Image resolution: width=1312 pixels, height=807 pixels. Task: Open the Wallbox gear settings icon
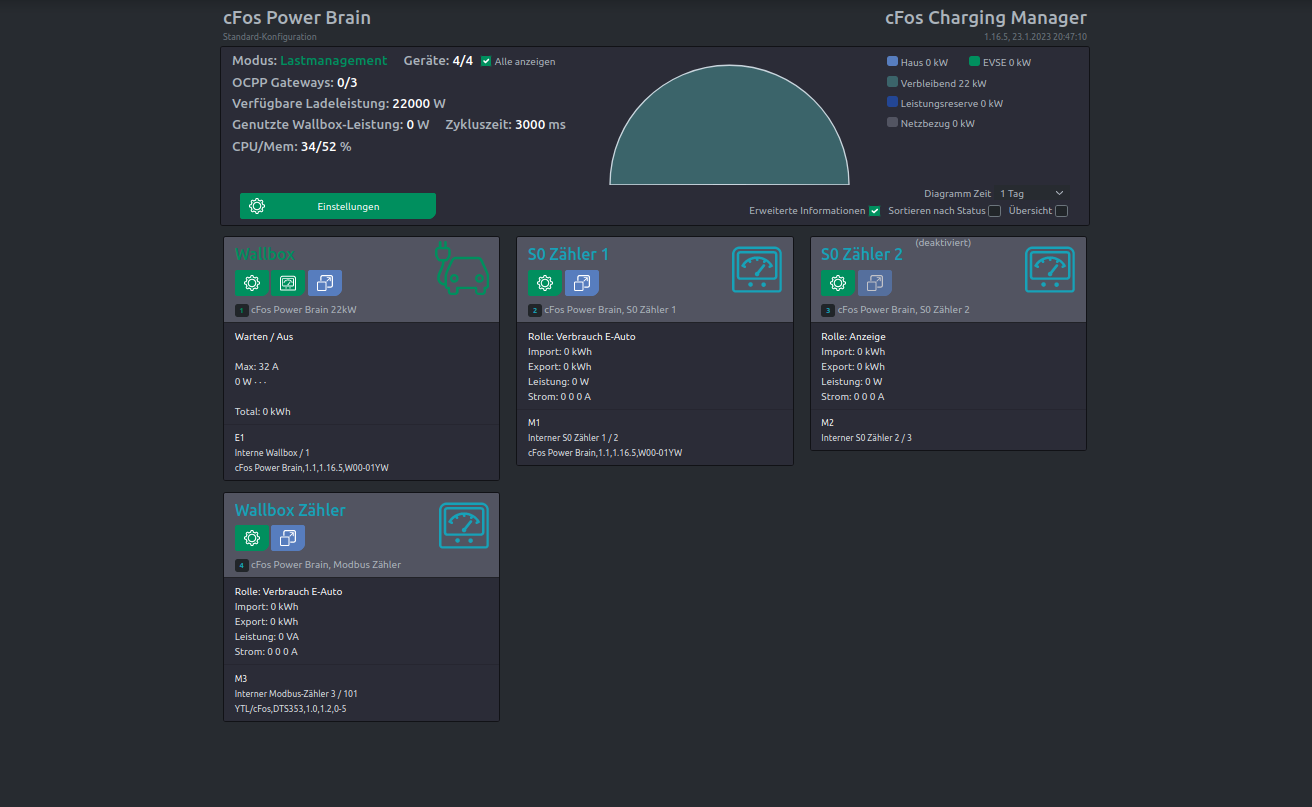pyautogui.click(x=252, y=283)
